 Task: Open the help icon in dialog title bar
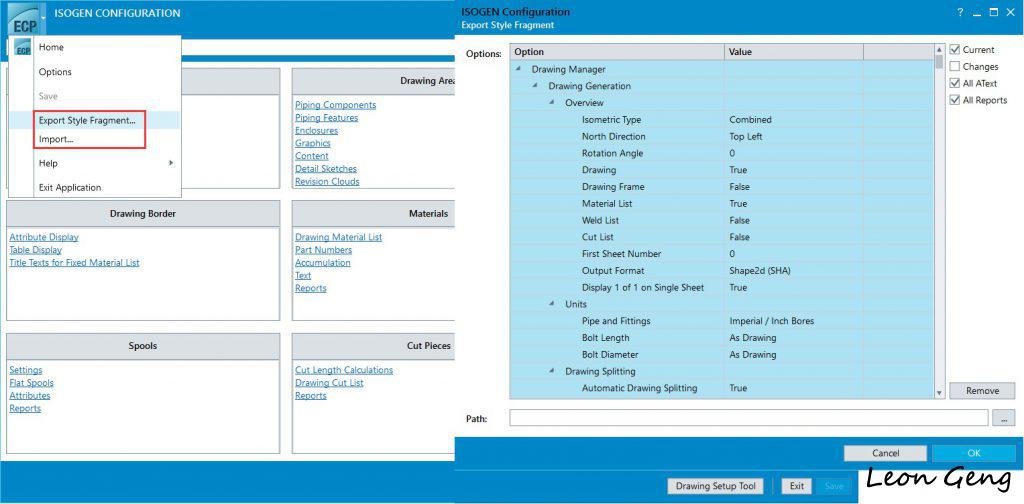(x=960, y=12)
